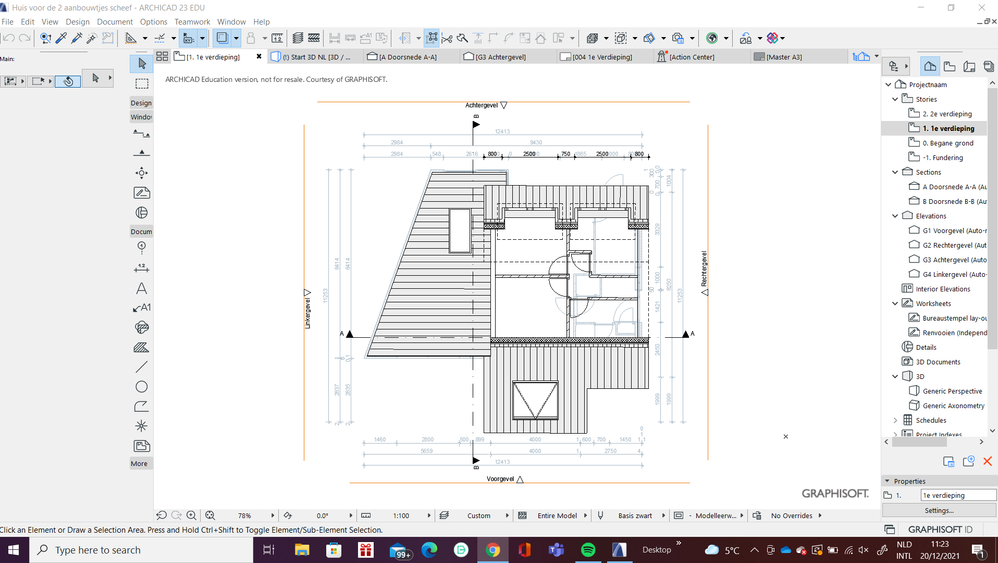Select the Marquee tool in toolbox
This screenshot has width=998, height=563.
pos(142,83)
